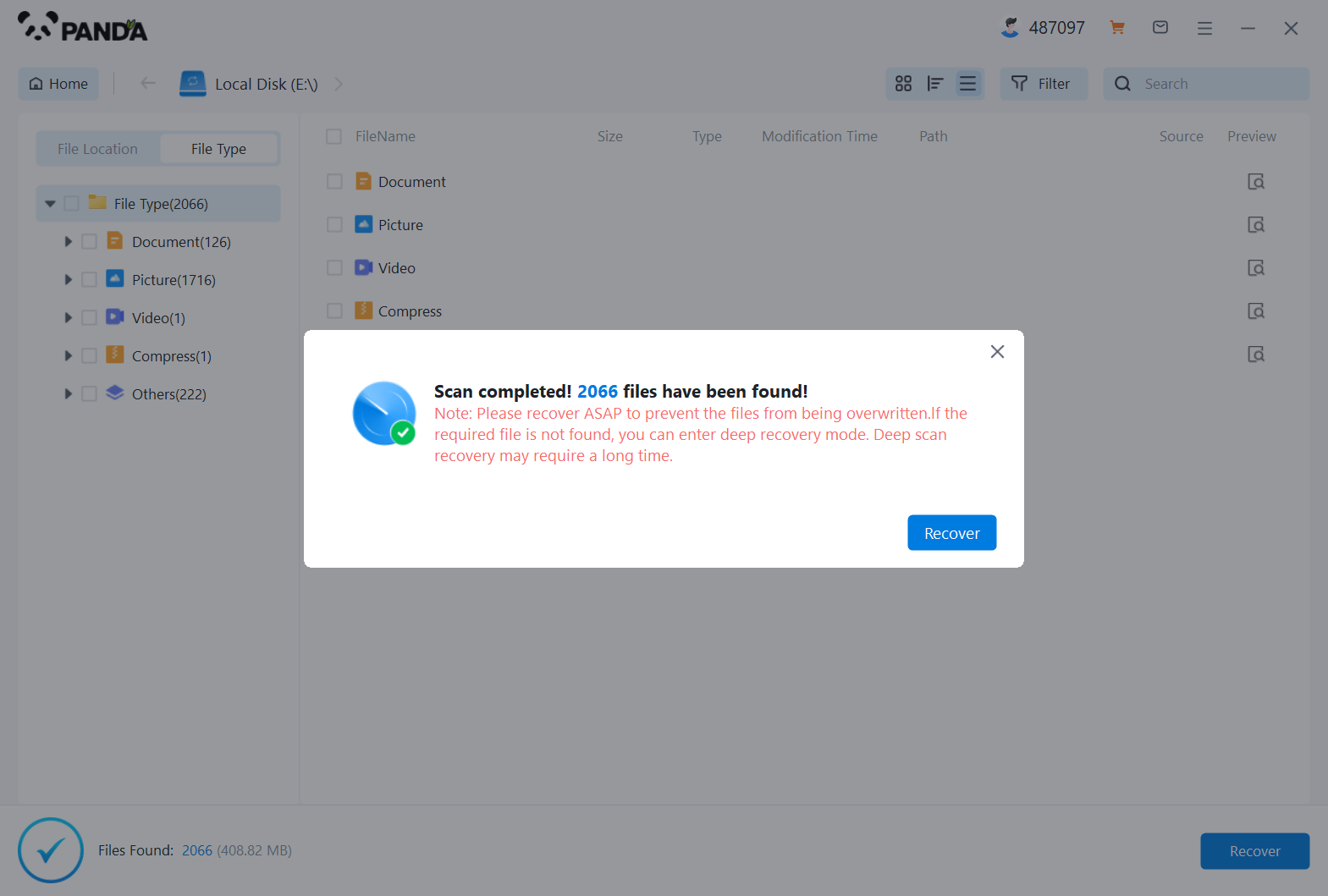This screenshot has width=1328, height=896.
Task: Click the Picture file icon in list
Action: pos(364,224)
